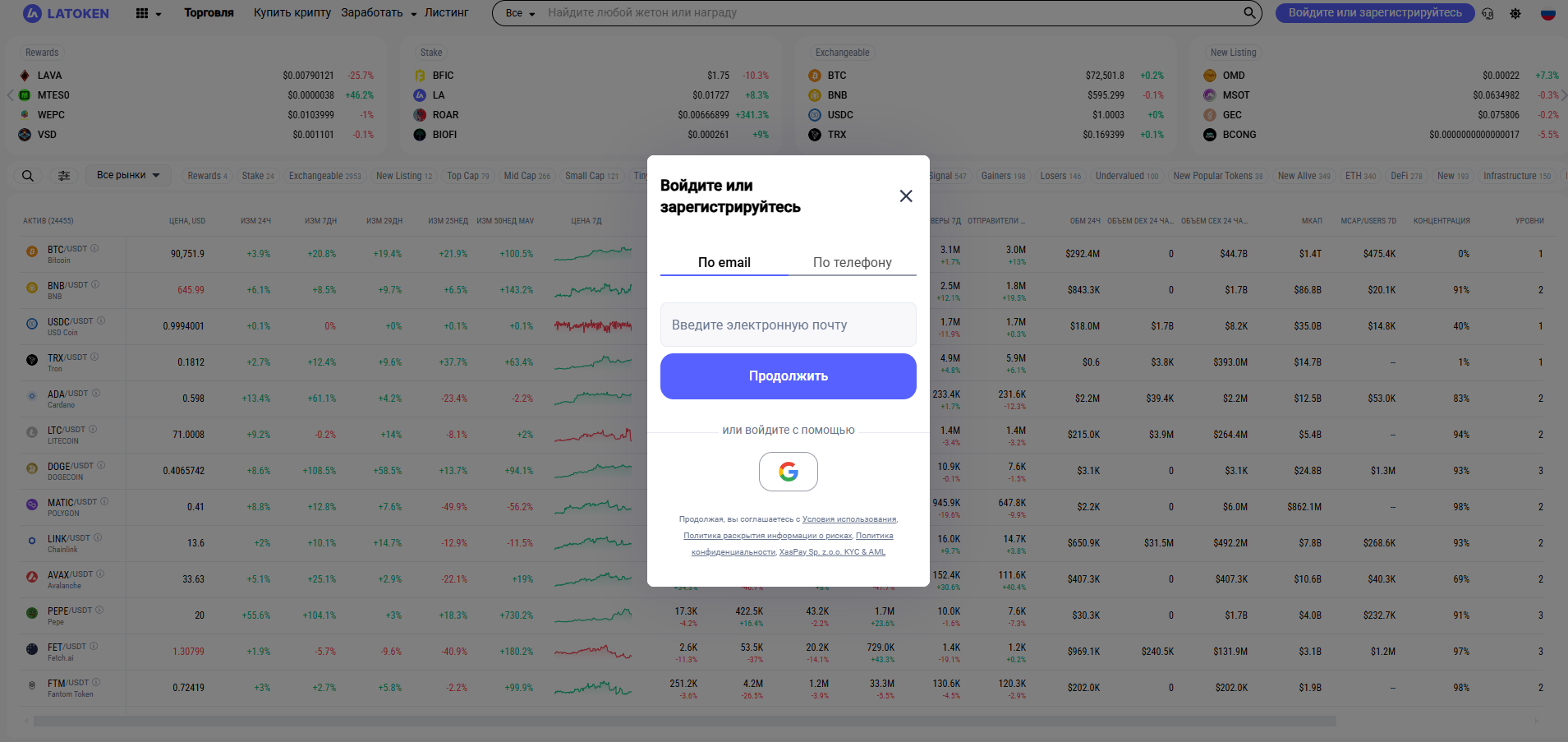Select New Popular Tokens chip
This screenshot has width=1568, height=742.
coord(1217,176)
